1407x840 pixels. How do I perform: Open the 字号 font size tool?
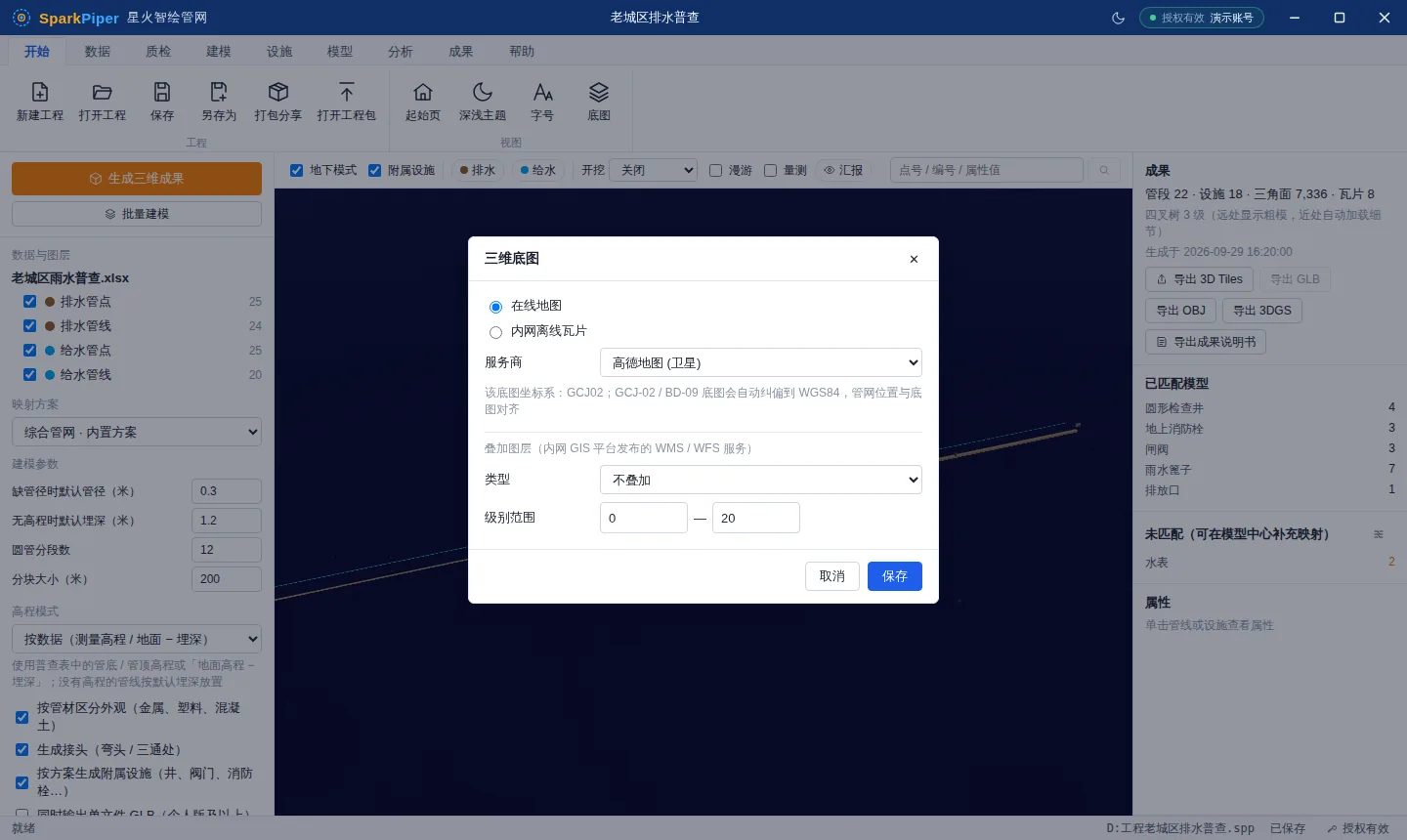coord(542,92)
